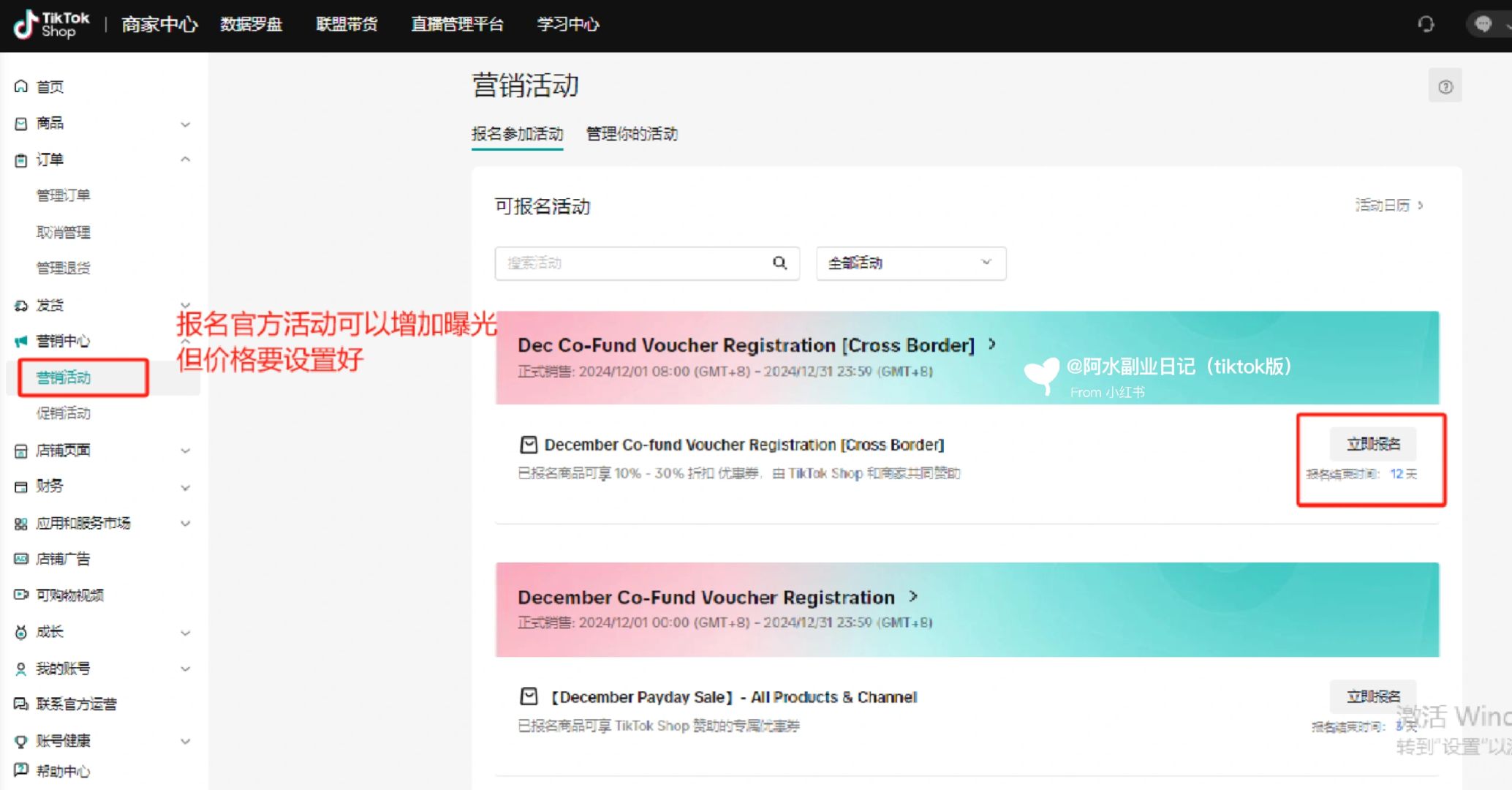1512x790 pixels.
Task: Click the 发货 shipping icon
Action: point(21,305)
